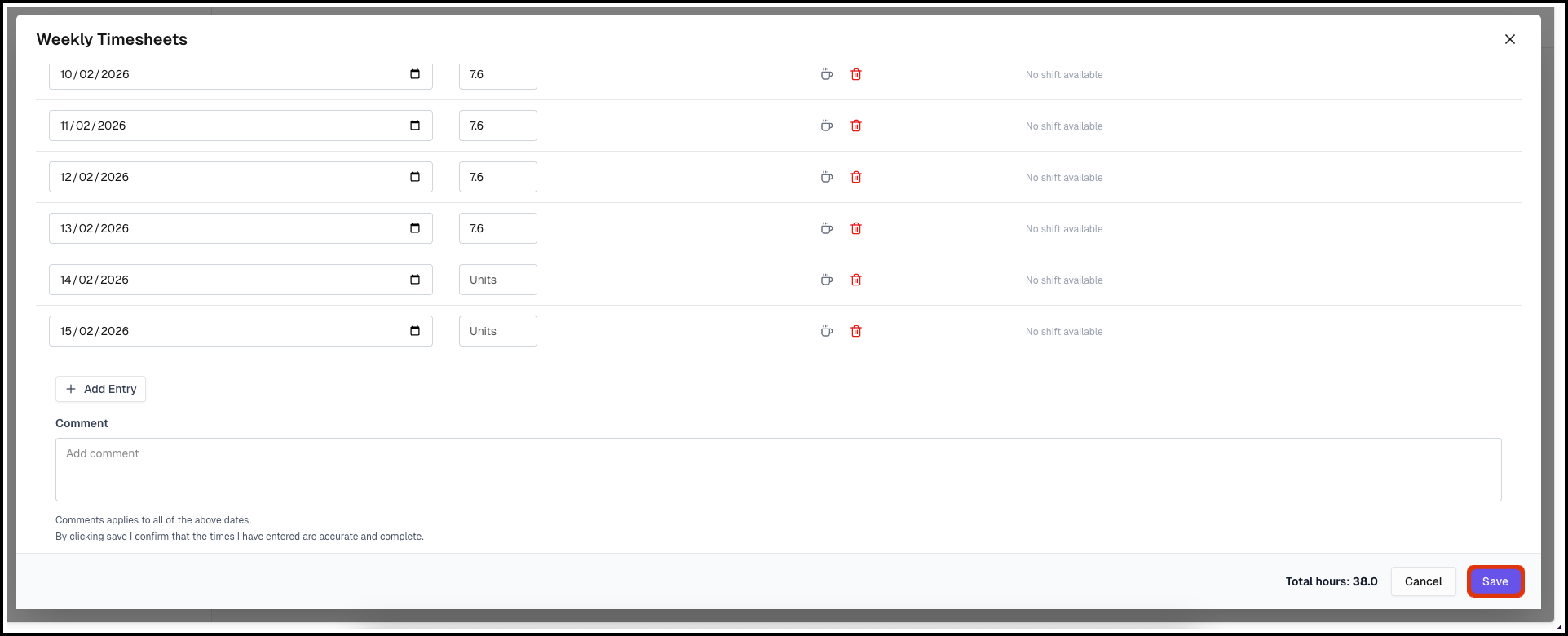The height and width of the screenshot is (636, 1568).
Task: Open the calendar picker for 15/02/2026
Action: tap(415, 331)
